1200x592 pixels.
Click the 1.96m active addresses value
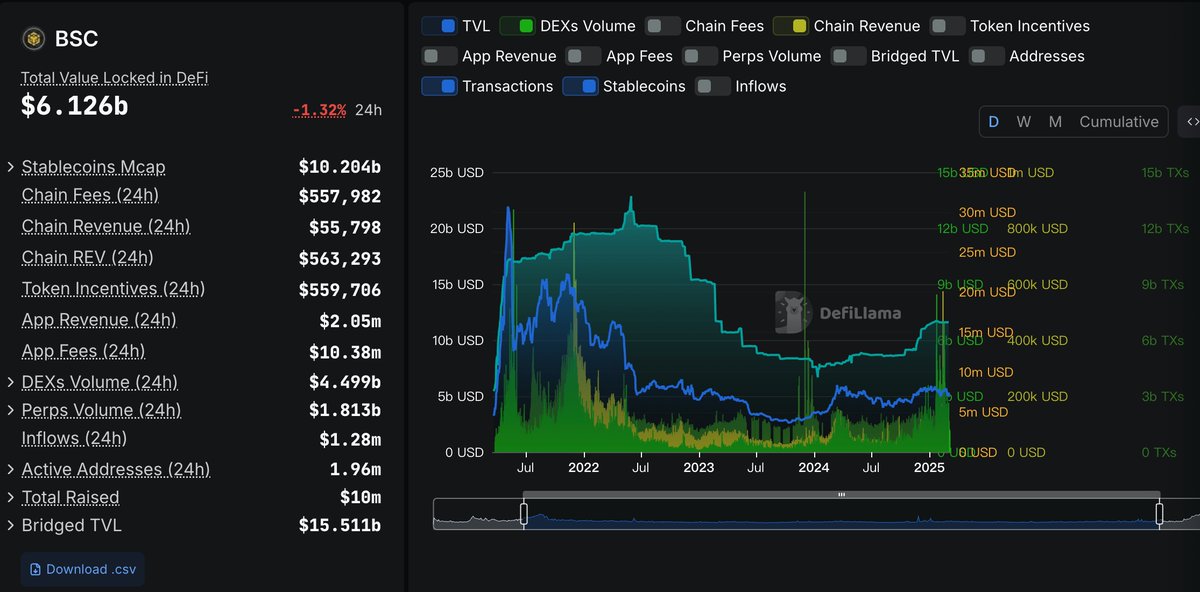pyautogui.click(x=355, y=469)
